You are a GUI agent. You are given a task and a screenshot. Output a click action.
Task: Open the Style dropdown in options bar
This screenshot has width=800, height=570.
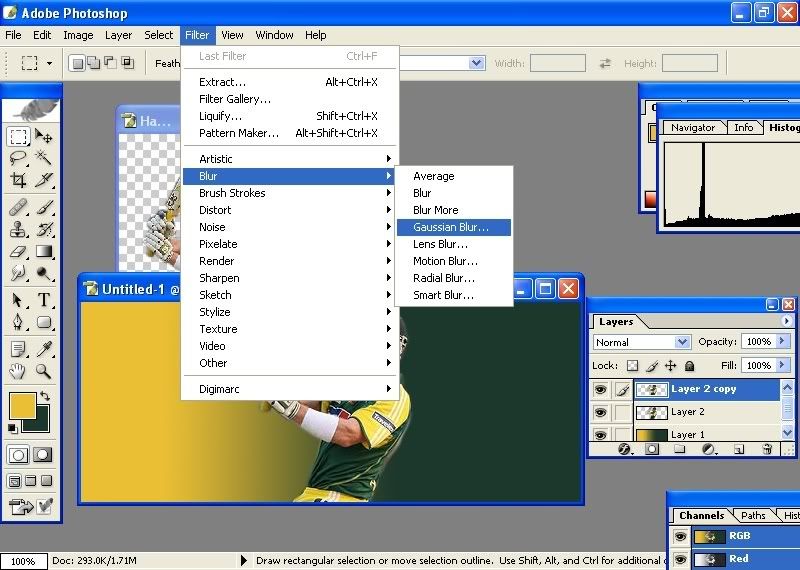477,63
